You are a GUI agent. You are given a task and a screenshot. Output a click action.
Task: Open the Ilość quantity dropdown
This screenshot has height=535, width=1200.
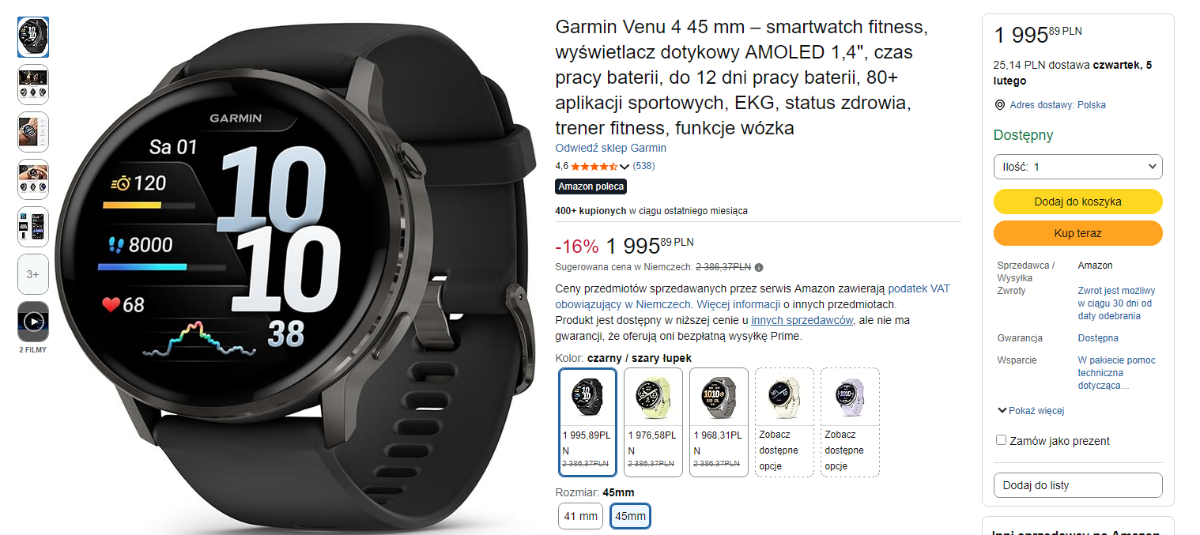pos(1078,166)
